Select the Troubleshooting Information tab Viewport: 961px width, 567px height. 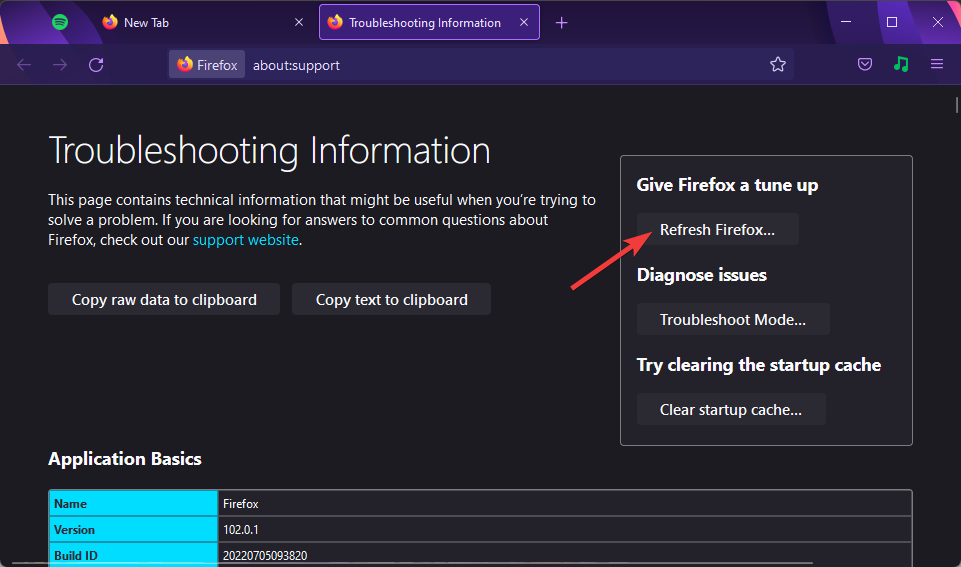tap(429, 23)
